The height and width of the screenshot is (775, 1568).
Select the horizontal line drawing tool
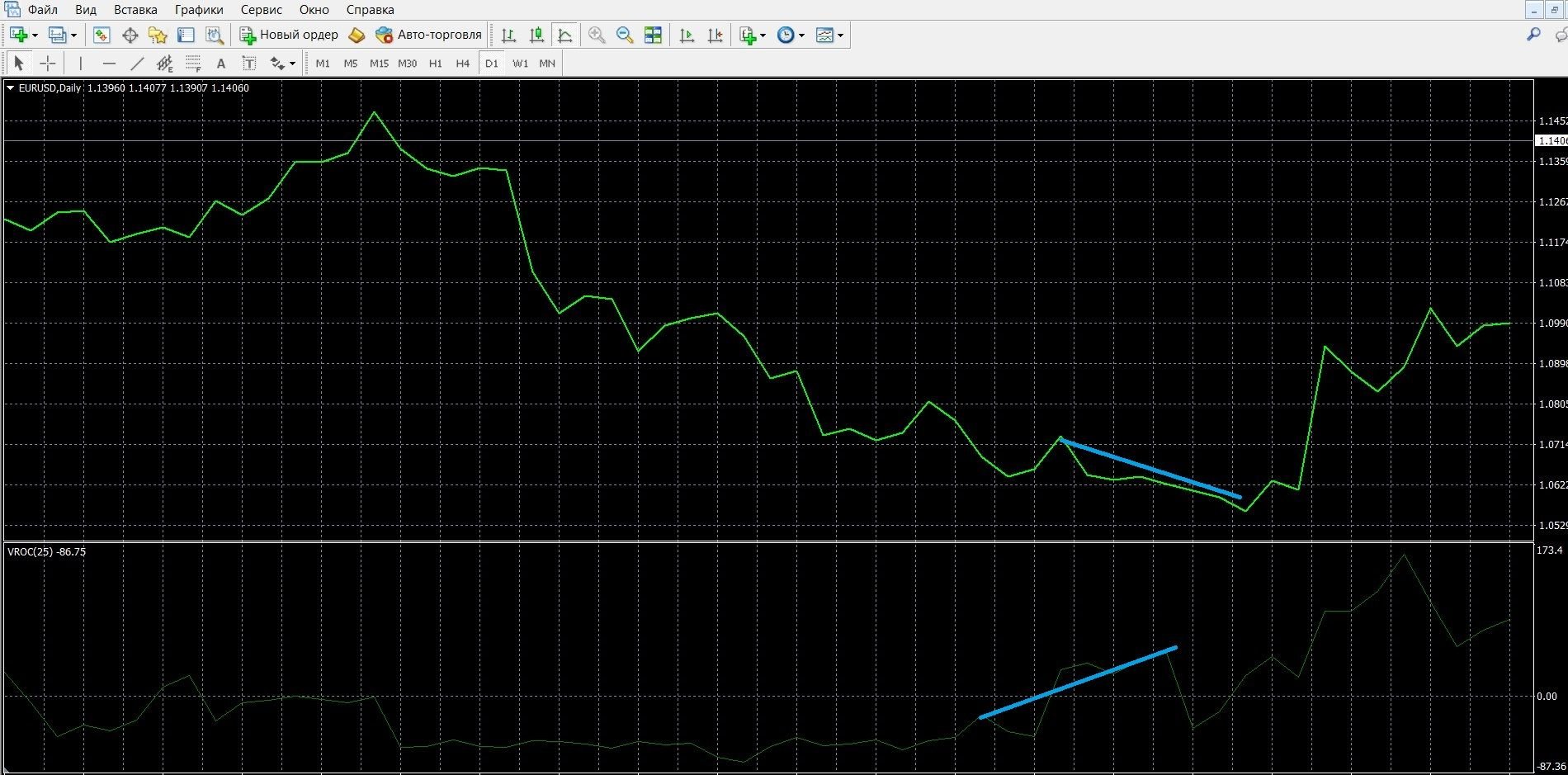[x=109, y=63]
